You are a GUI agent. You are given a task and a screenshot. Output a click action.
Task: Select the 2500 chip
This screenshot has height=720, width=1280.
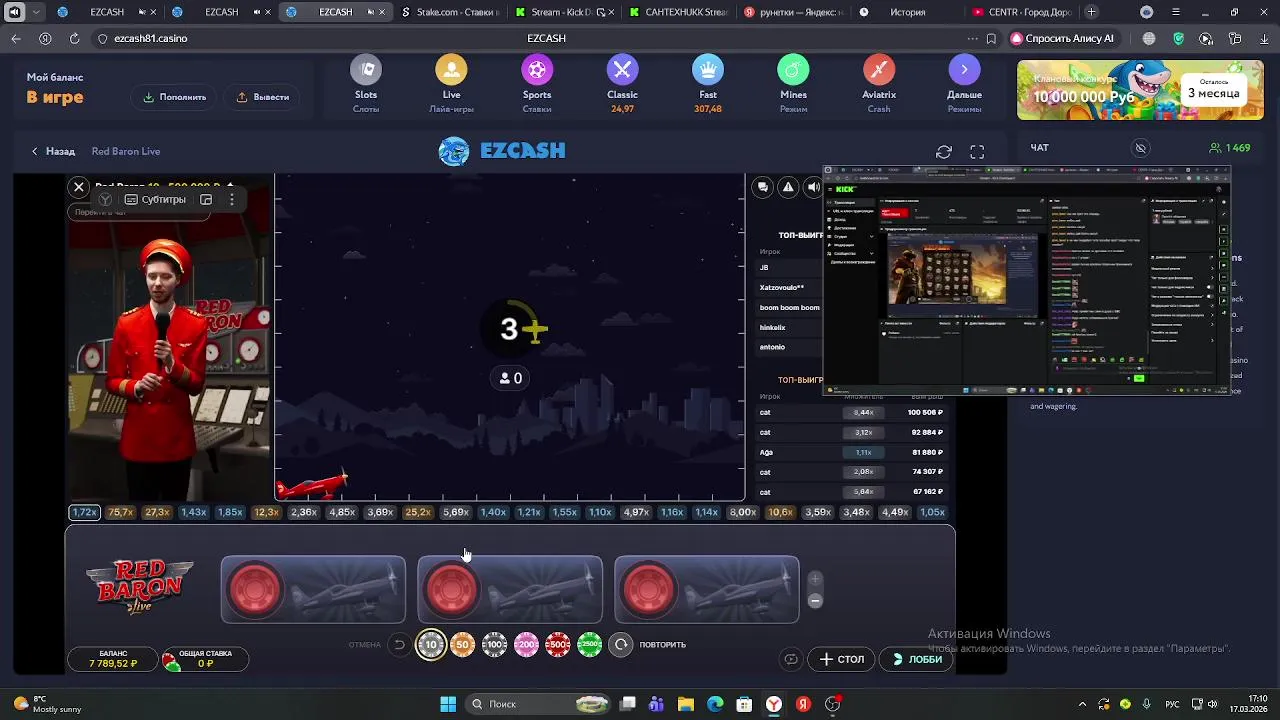point(590,645)
